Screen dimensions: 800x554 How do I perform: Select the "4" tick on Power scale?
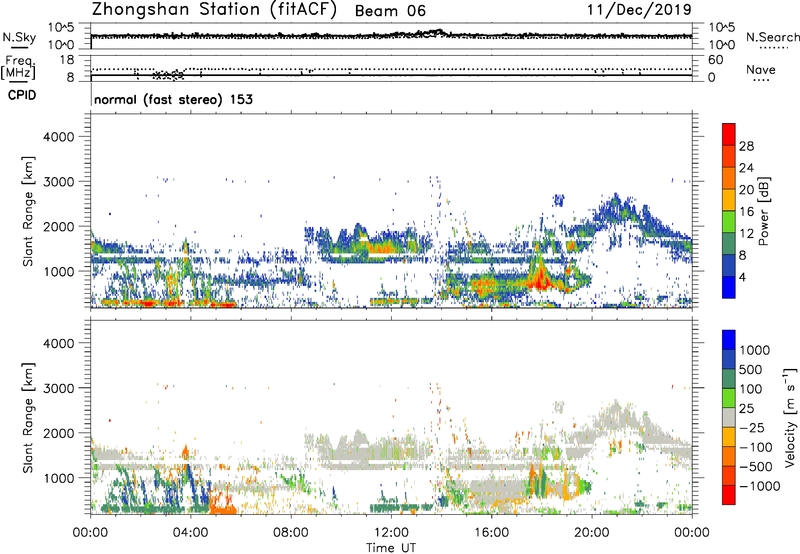[x=742, y=277]
